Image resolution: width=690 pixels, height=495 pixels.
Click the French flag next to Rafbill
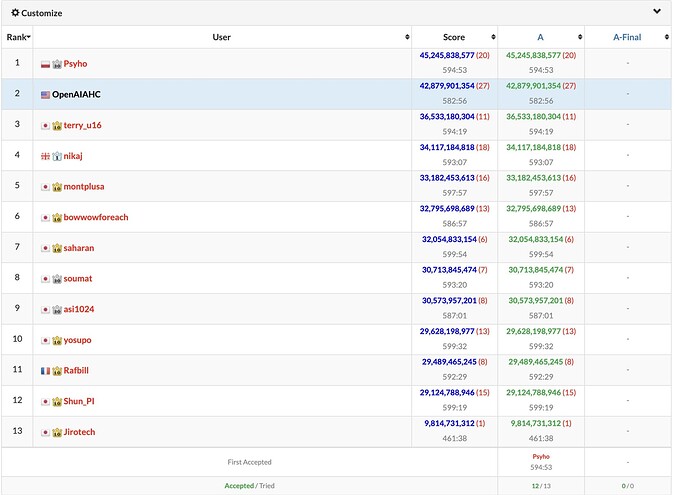pyautogui.click(x=45, y=371)
